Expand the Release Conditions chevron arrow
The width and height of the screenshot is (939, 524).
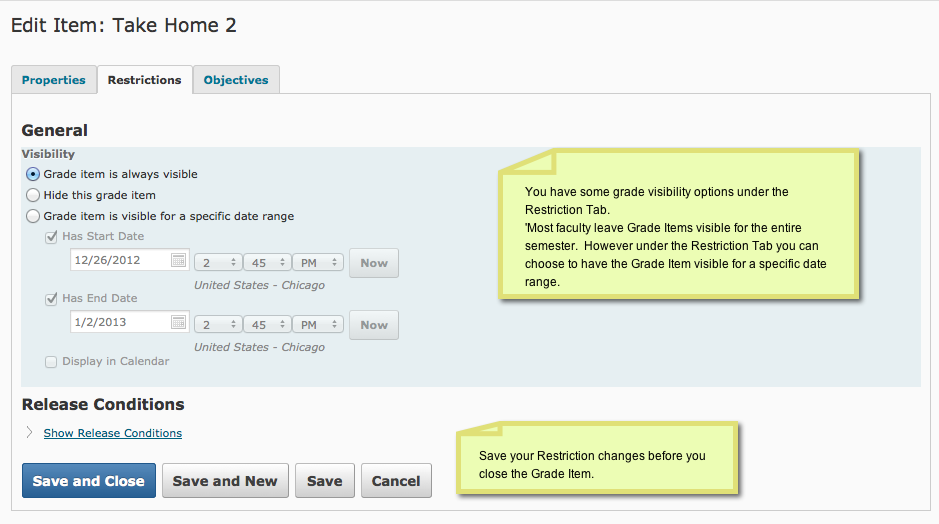tap(28, 433)
